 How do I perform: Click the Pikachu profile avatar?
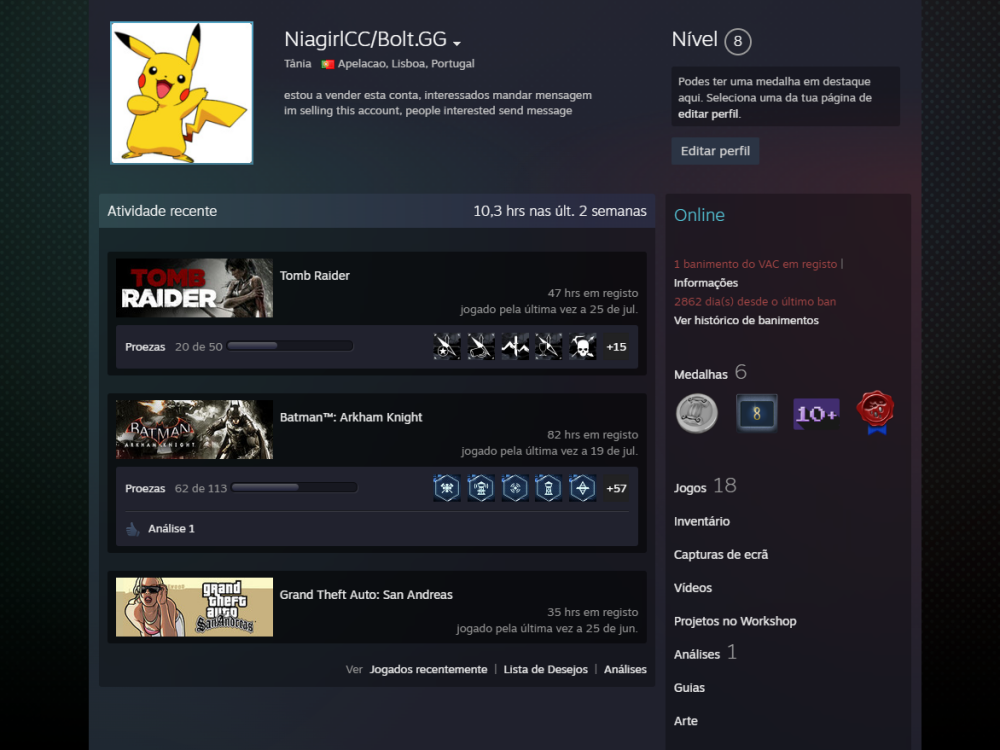pos(181,93)
